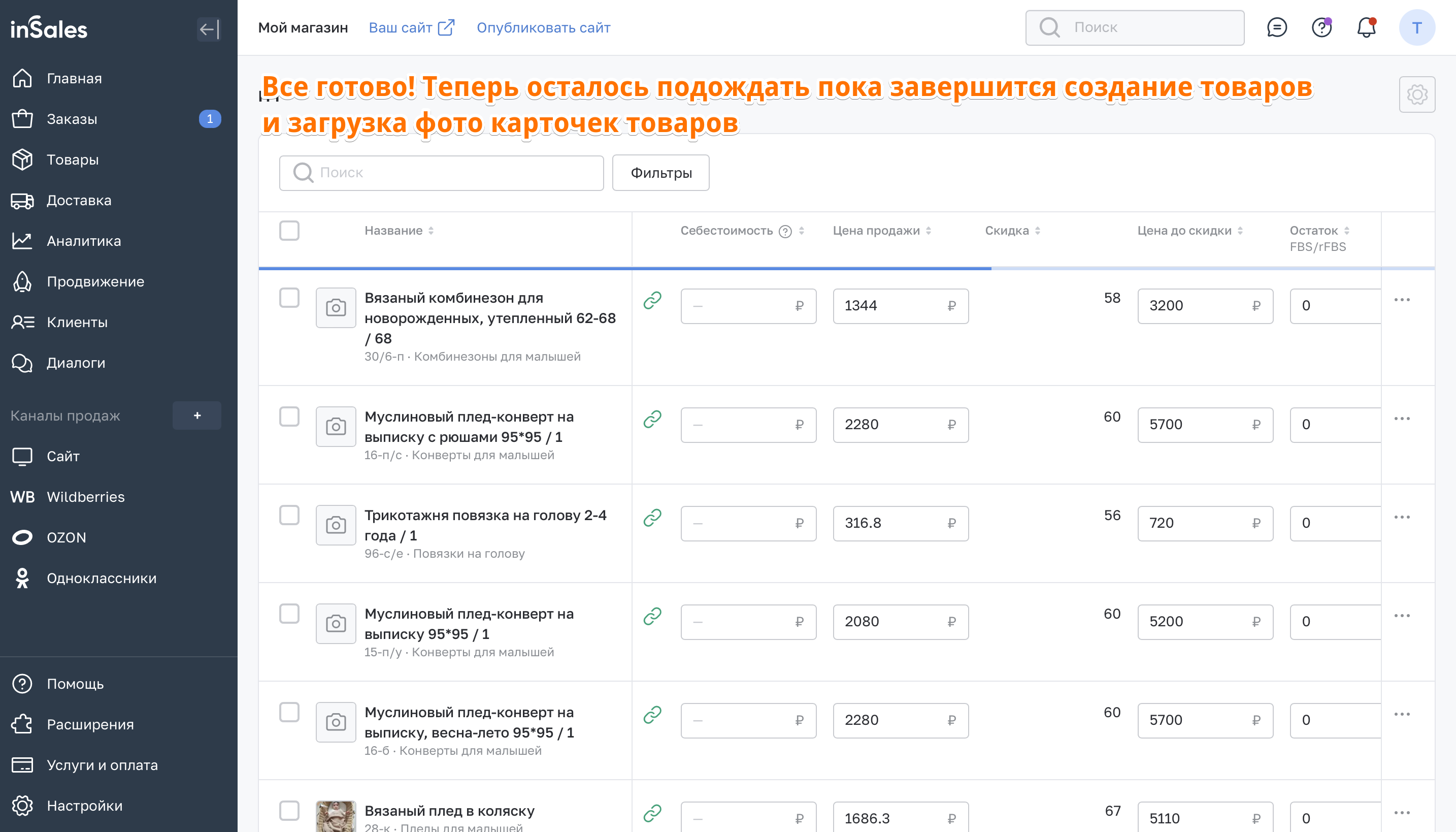
Task: Open the help question mark icon in header
Action: 1321,27
